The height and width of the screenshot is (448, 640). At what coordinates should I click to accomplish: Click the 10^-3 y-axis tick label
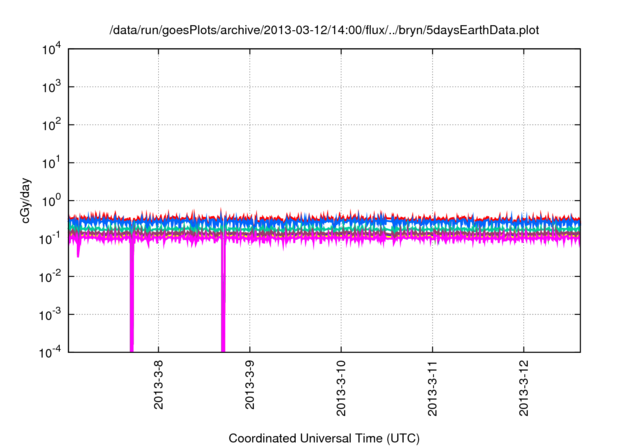[50, 315]
